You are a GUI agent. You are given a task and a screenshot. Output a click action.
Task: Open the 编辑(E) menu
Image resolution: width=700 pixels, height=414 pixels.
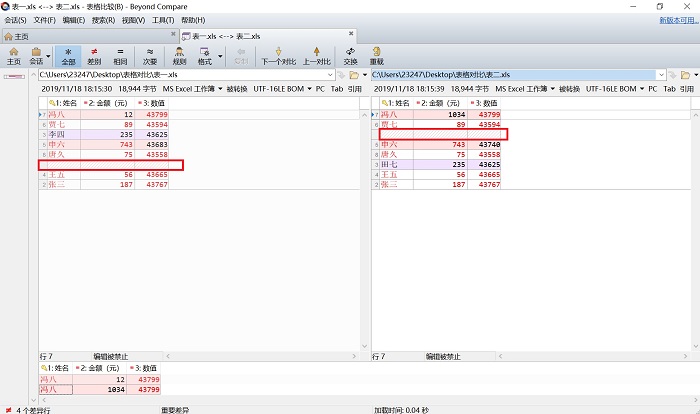pos(74,20)
